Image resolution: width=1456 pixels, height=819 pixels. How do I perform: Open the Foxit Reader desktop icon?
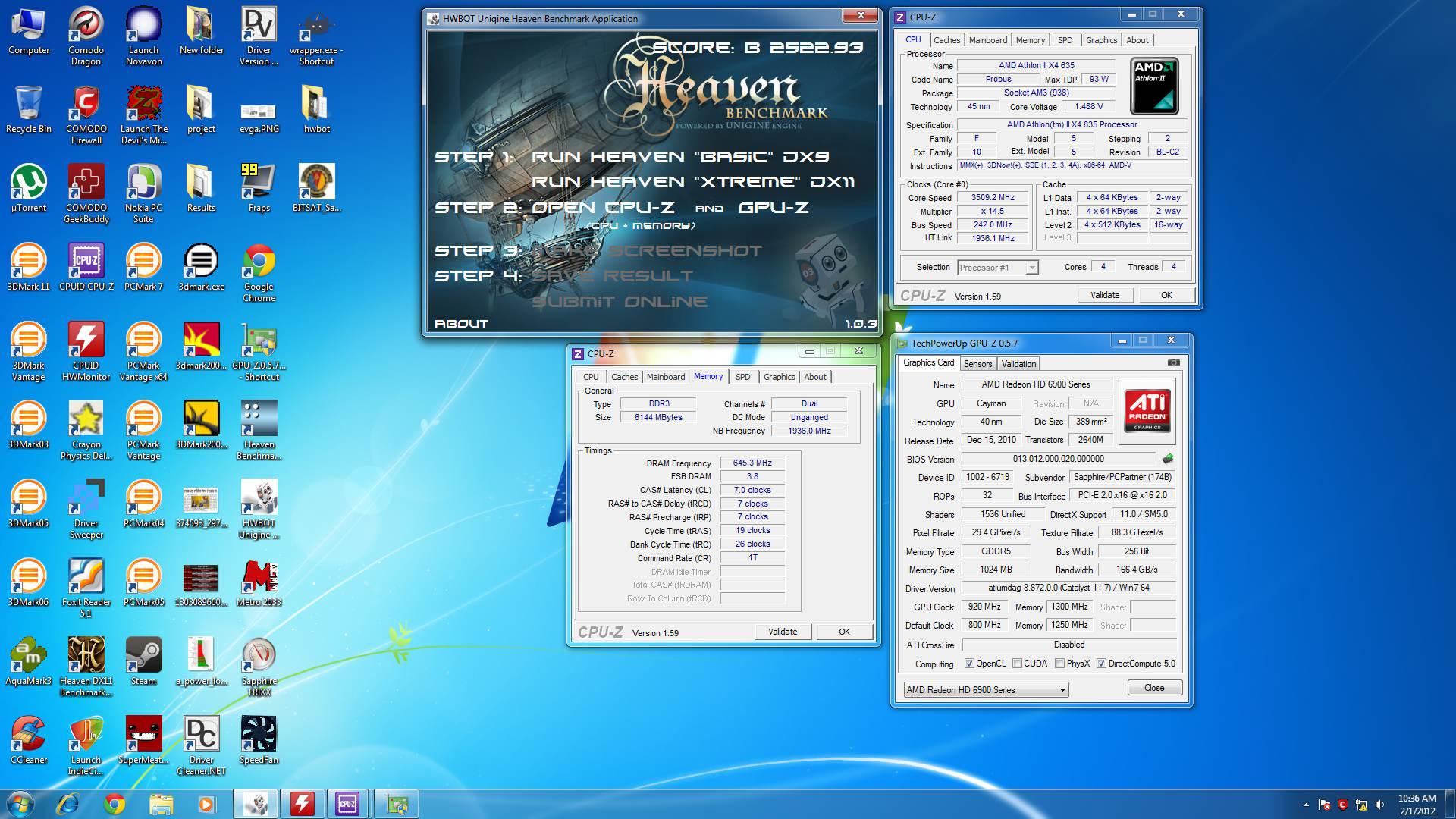tap(86, 588)
